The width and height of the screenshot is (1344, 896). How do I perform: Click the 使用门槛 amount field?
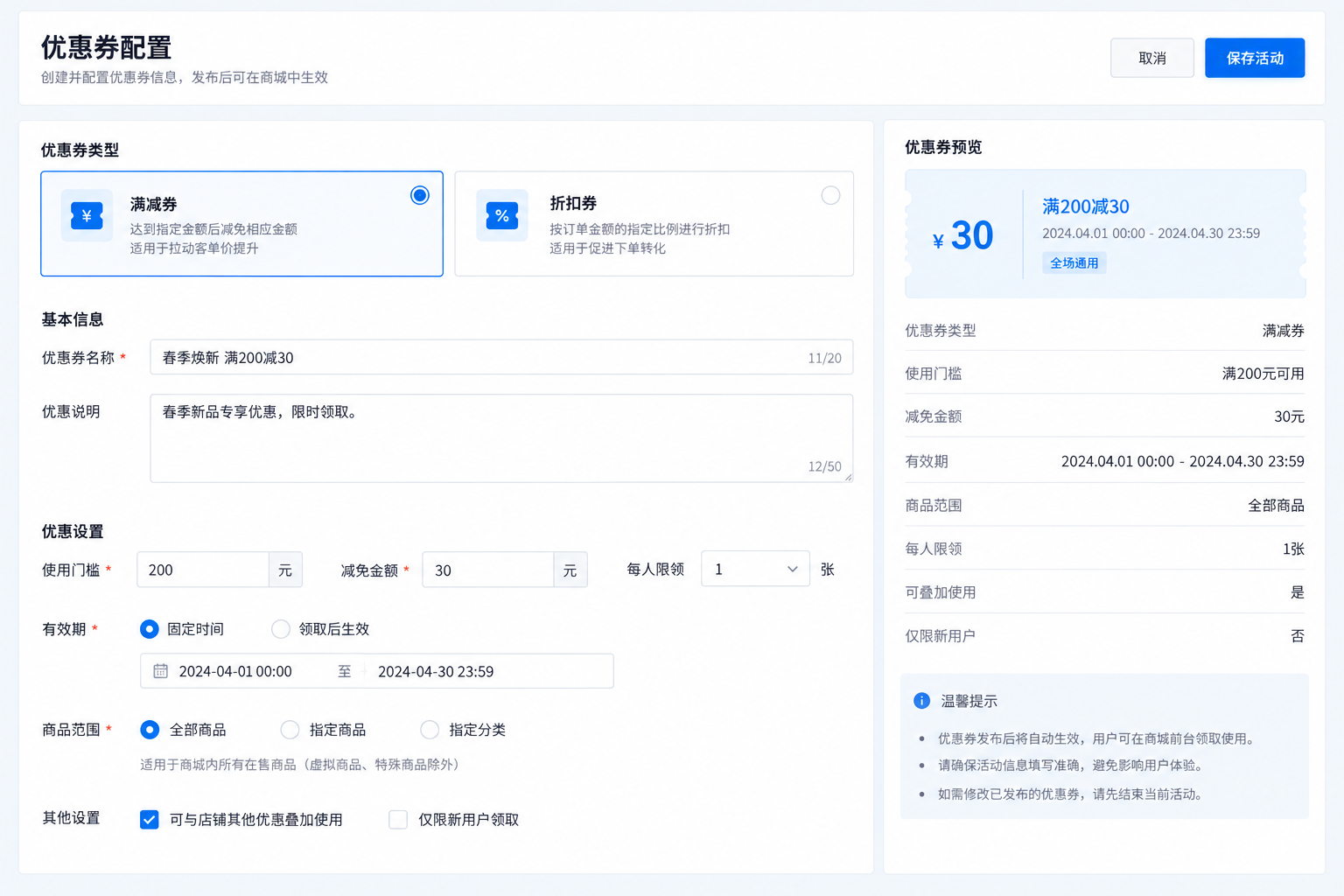click(203, 570)
